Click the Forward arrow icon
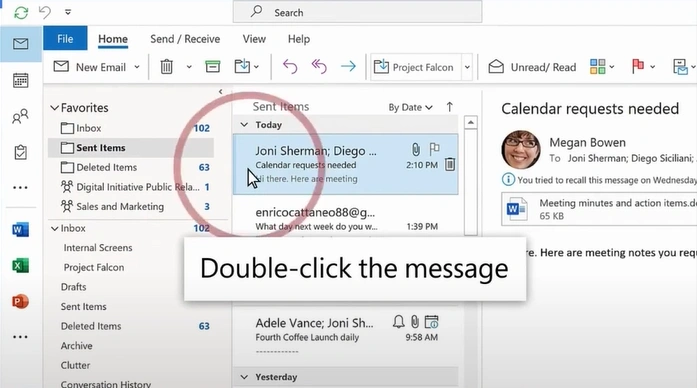Screen dimensions: 697x388 click(348, 67)
